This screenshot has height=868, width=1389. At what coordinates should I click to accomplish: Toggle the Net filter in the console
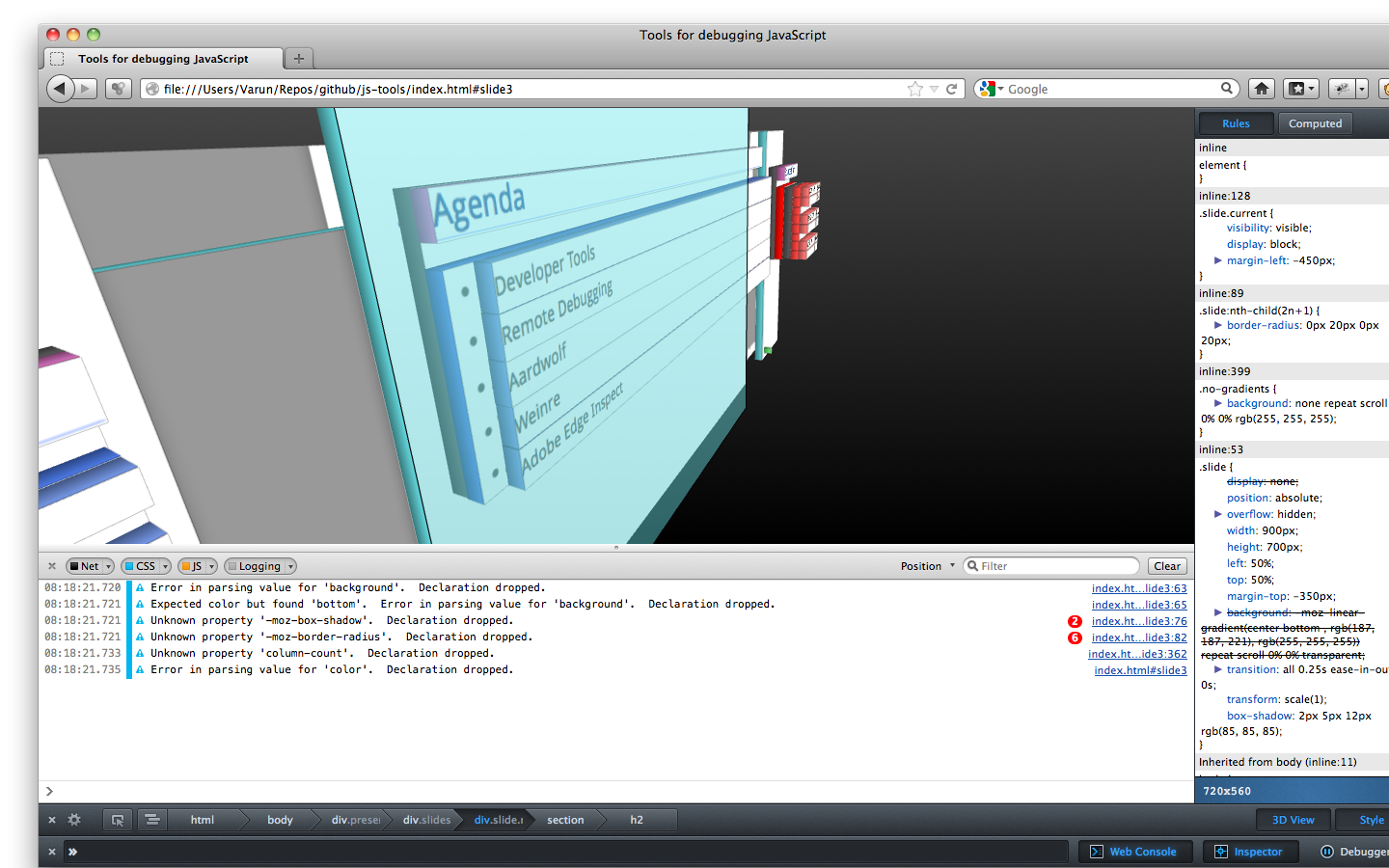tap(90, 566)
